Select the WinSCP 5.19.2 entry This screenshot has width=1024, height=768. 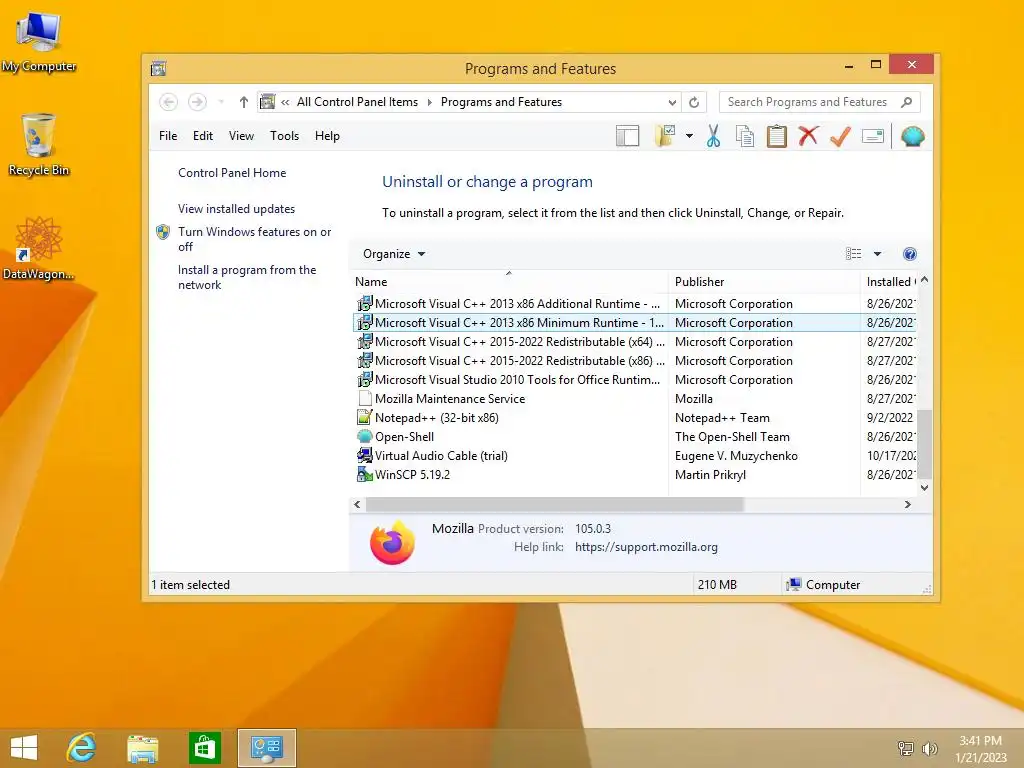pos(634,474)
